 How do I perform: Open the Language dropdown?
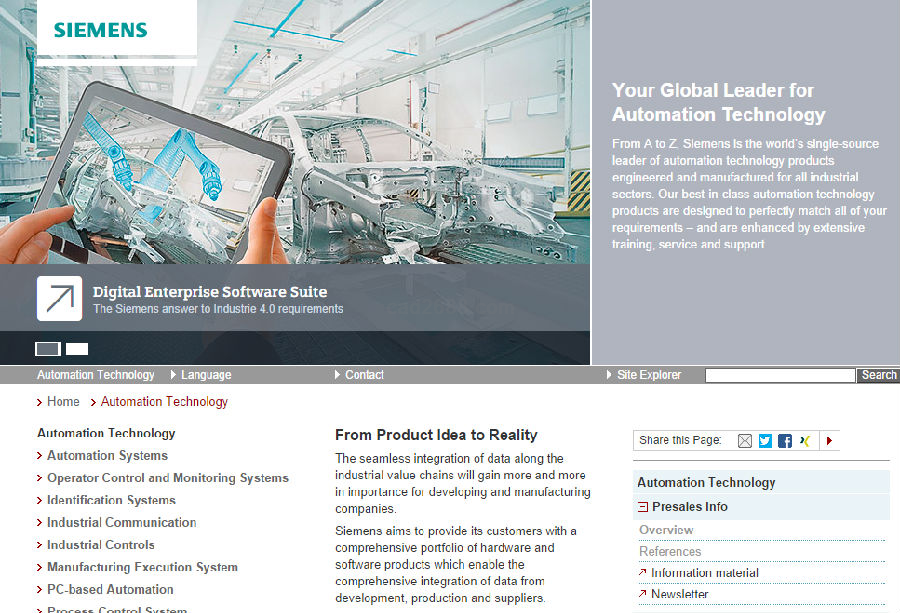coord(205,375)
